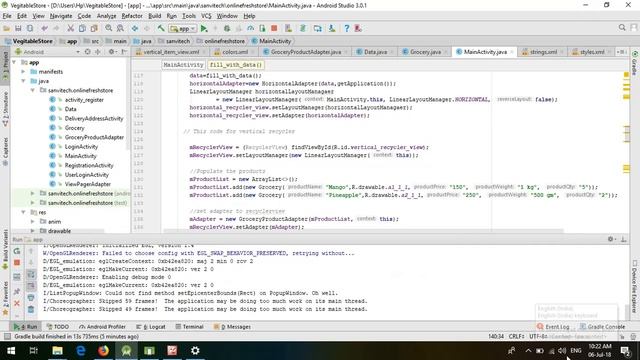The width and height of the screenshot is (640, 360).
Task: Click the Undo toolbar icon
Action: (44, 29)
